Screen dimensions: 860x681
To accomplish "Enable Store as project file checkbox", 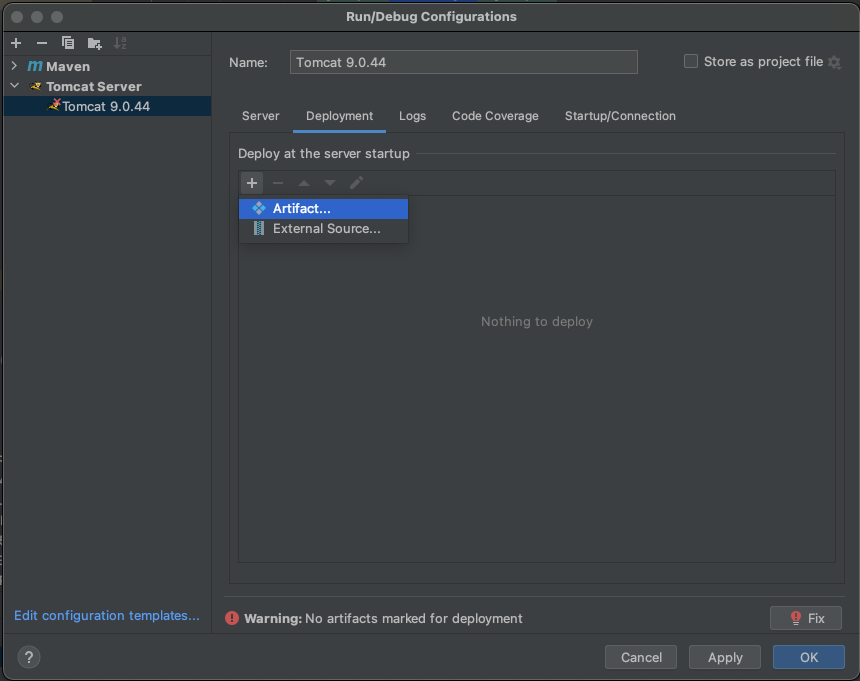I will pyautogui.click(x=691, y=61).
